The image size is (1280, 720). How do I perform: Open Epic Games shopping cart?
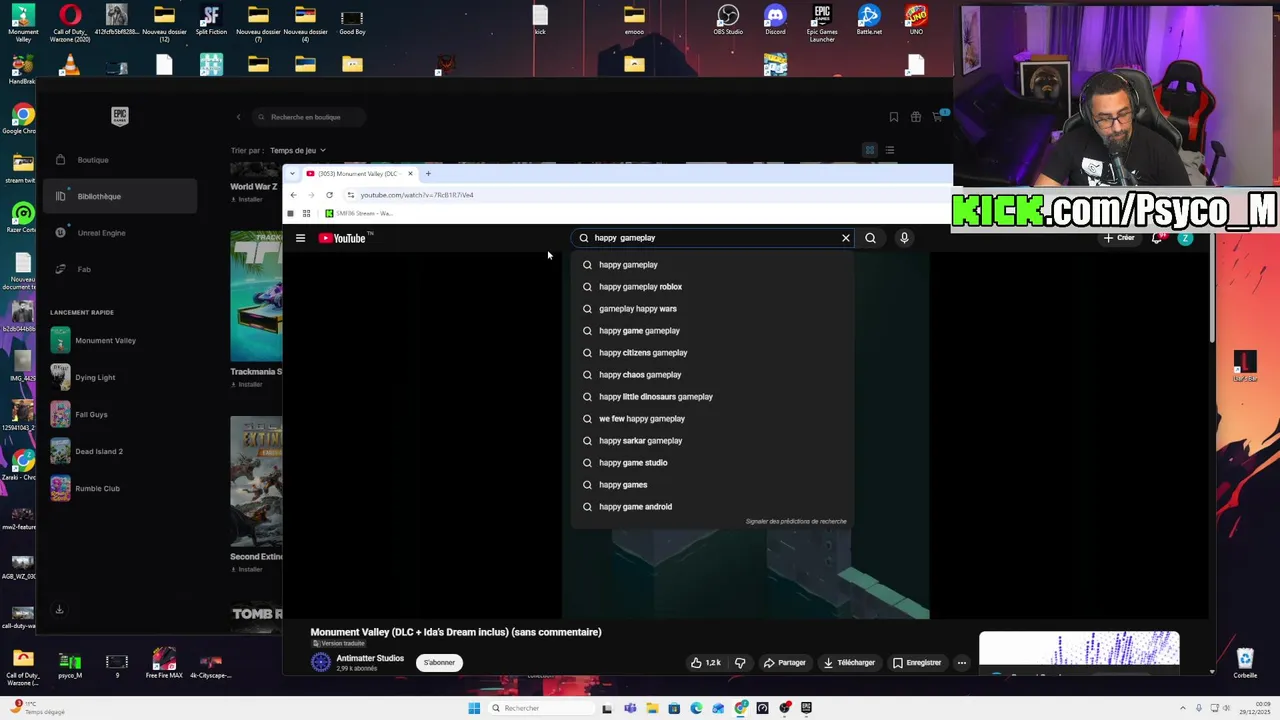click(938, 117)
